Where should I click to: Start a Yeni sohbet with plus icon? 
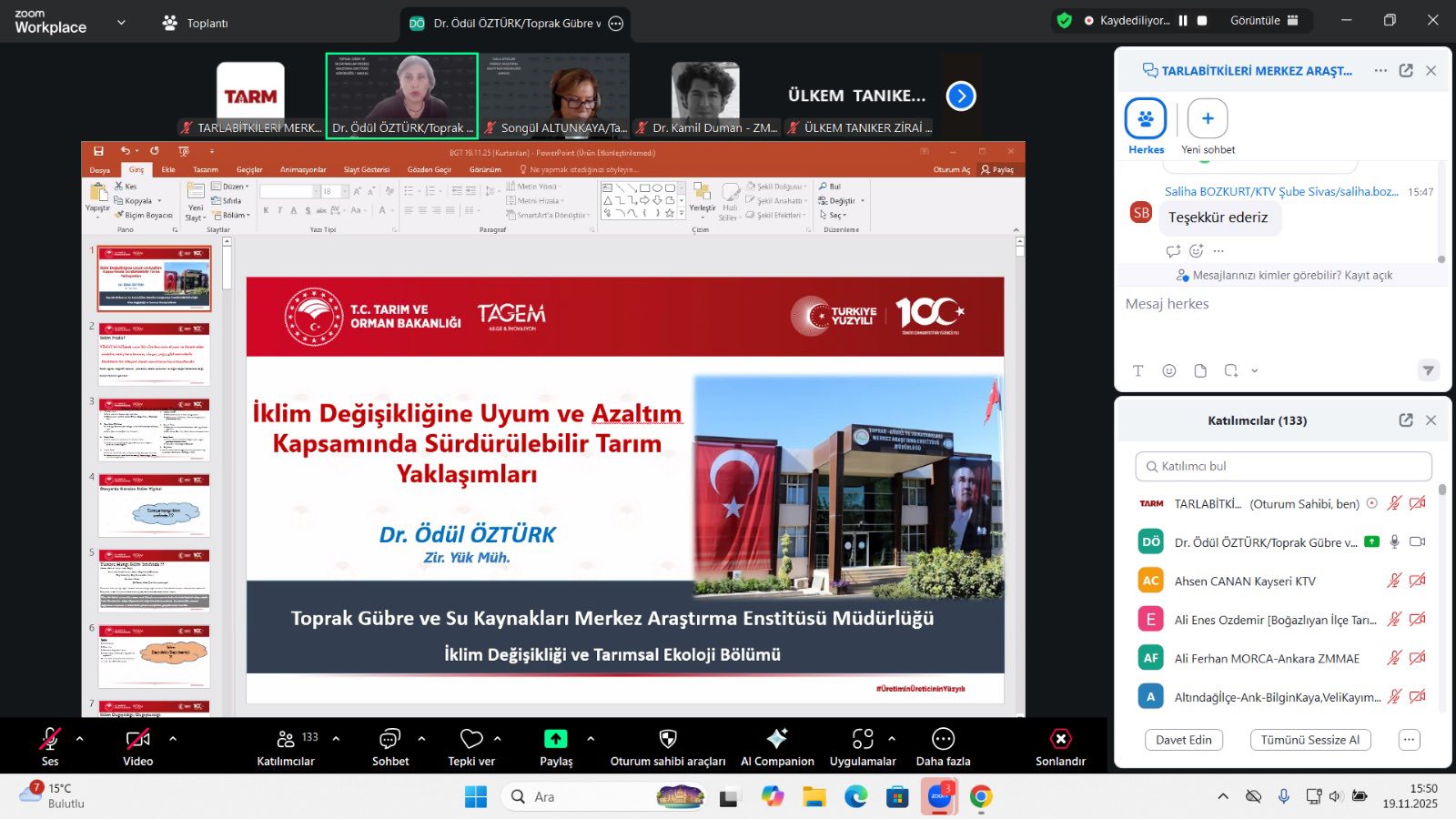1208,119
